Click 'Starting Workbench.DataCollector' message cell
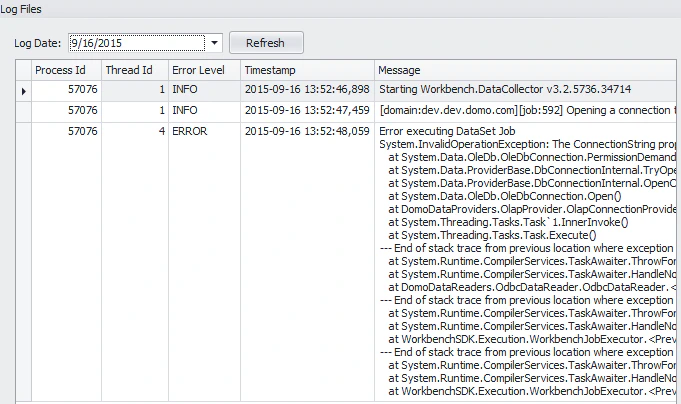 point(526,89)
